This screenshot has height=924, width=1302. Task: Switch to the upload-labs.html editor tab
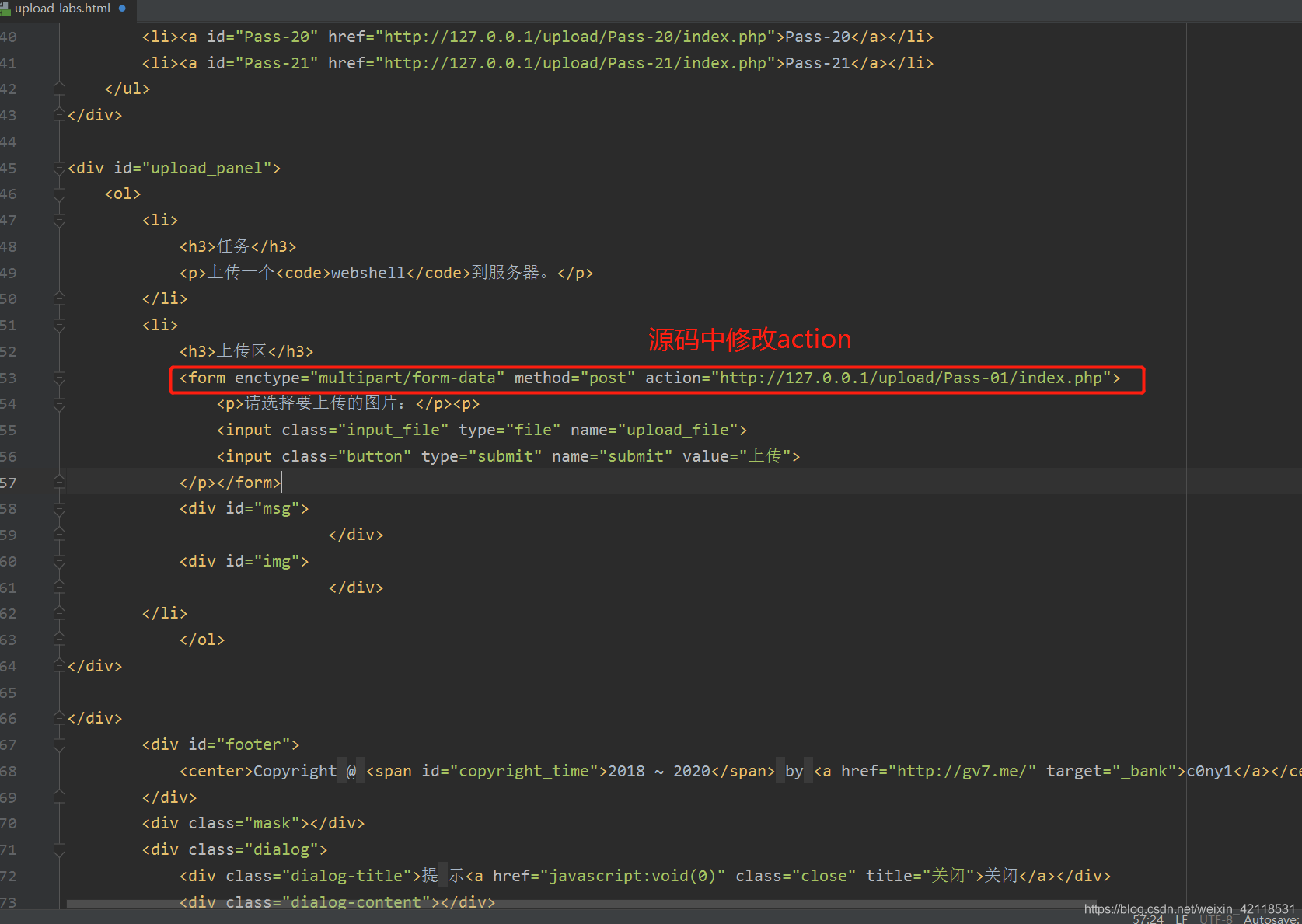[62, 9]
